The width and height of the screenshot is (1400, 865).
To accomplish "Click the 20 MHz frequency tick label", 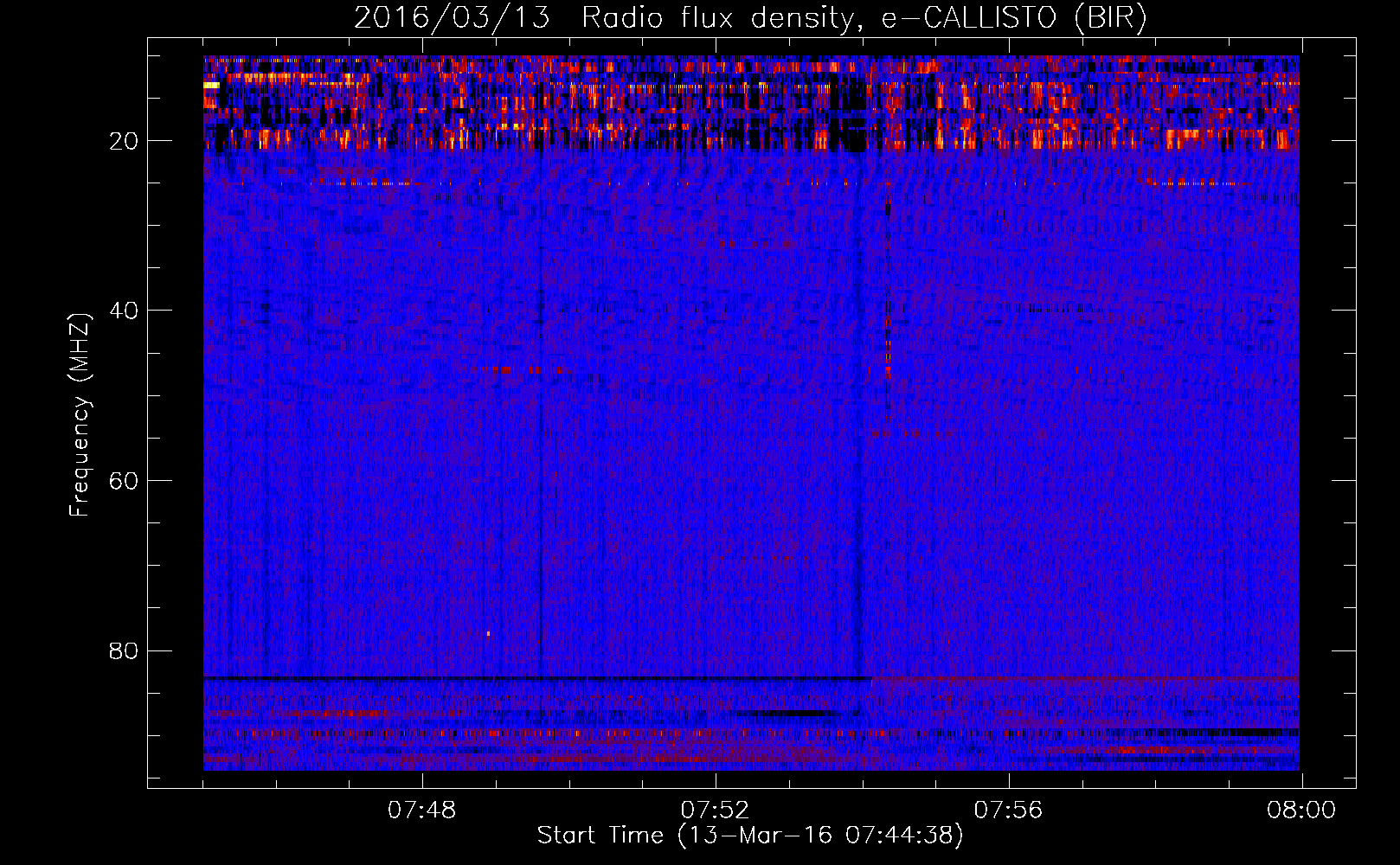I will pos(125,141).
